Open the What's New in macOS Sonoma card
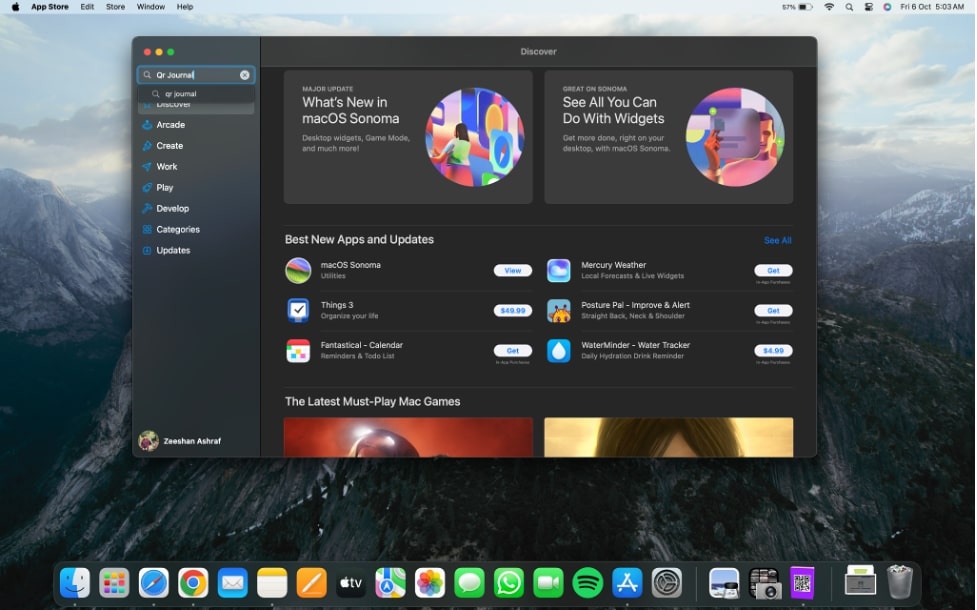 coord(408,137)
